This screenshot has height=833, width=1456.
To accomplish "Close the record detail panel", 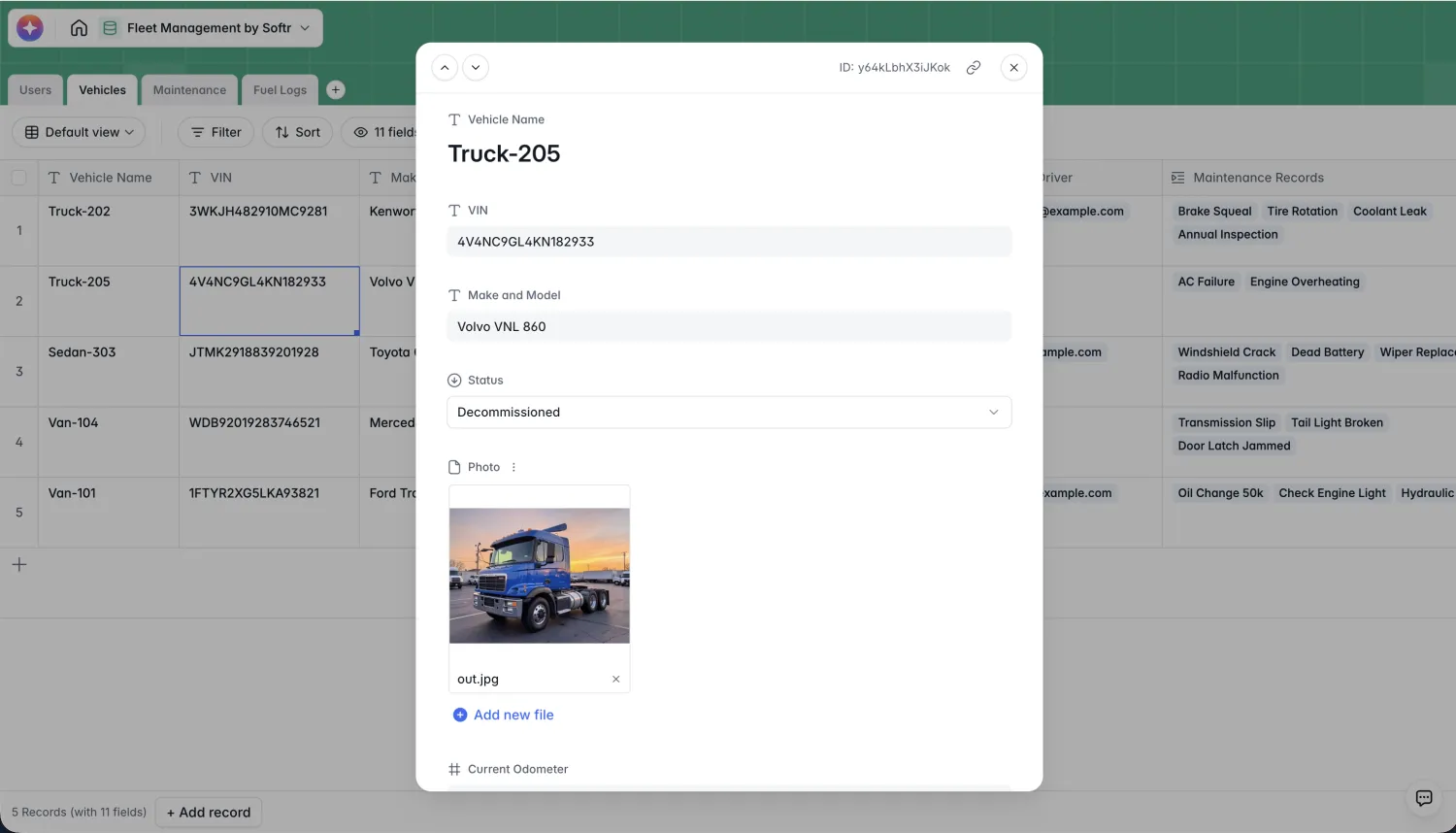I will (1013, 68).
